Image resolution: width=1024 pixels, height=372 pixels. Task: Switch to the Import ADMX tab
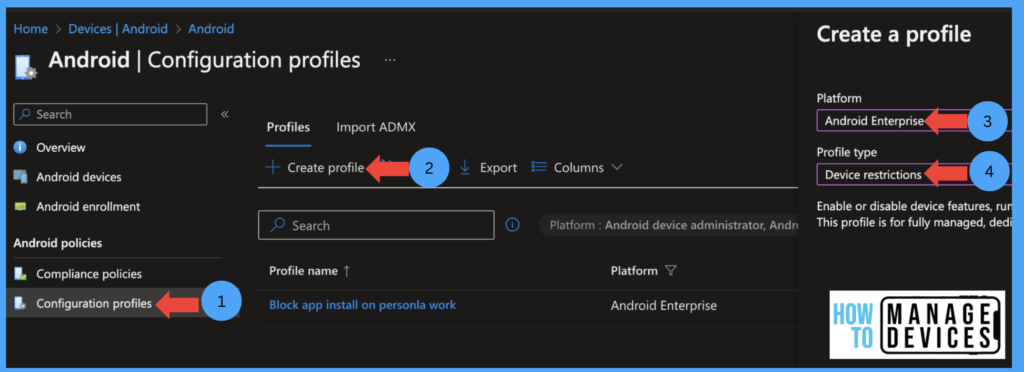click(376, 127)
